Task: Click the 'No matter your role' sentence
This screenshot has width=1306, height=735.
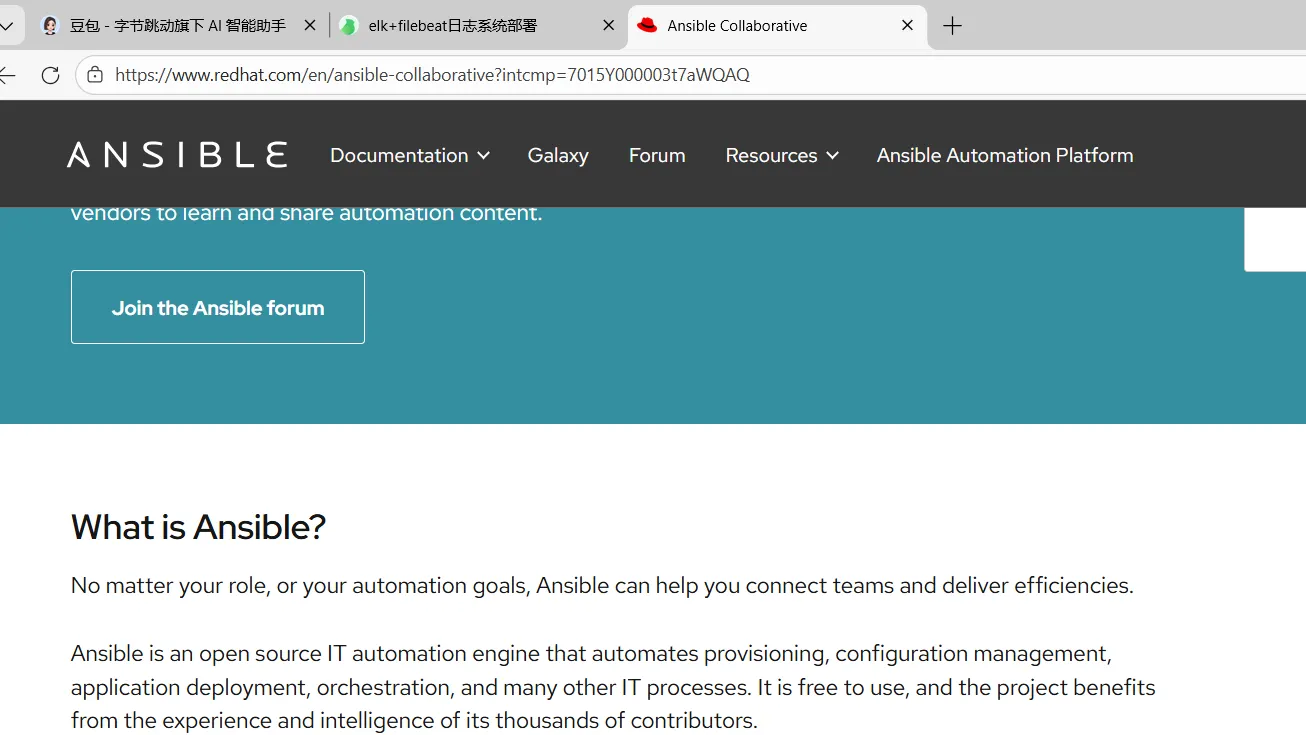Action: 602,585
